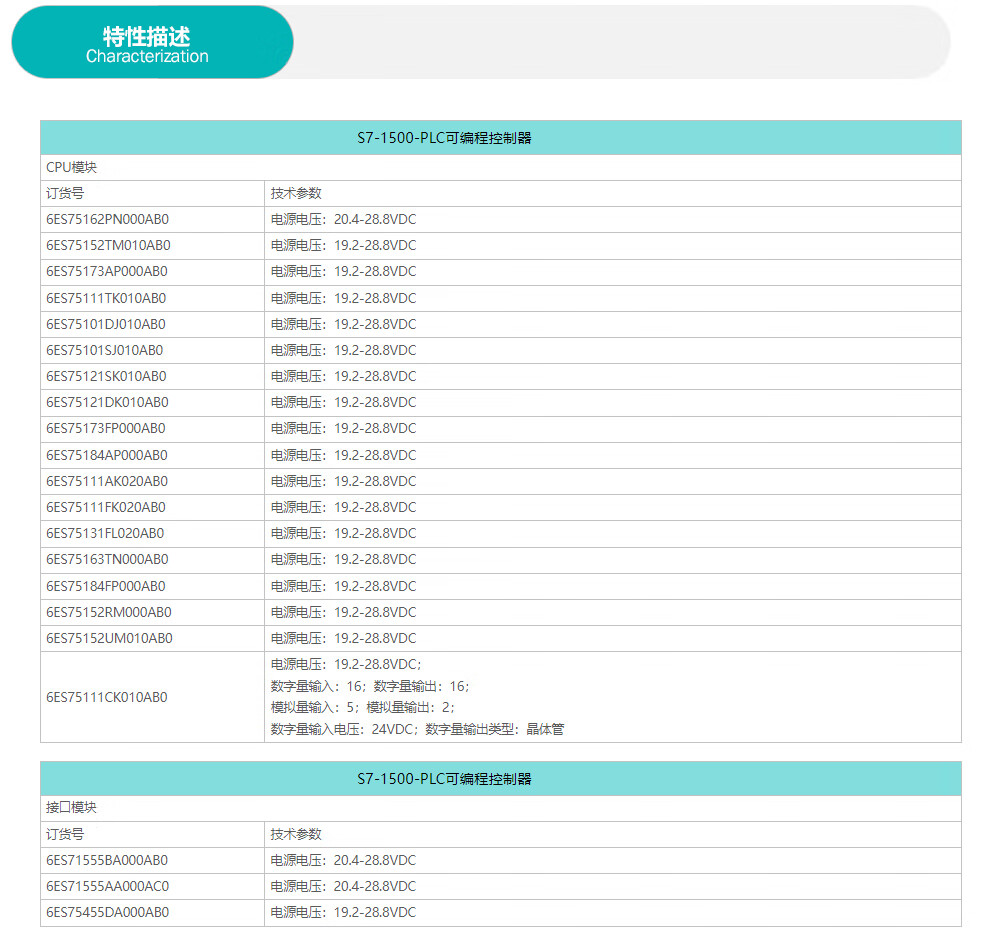Select order number 6ES75111TK010AB0
Screen dimensions: 990x942
tap(106, 298)
